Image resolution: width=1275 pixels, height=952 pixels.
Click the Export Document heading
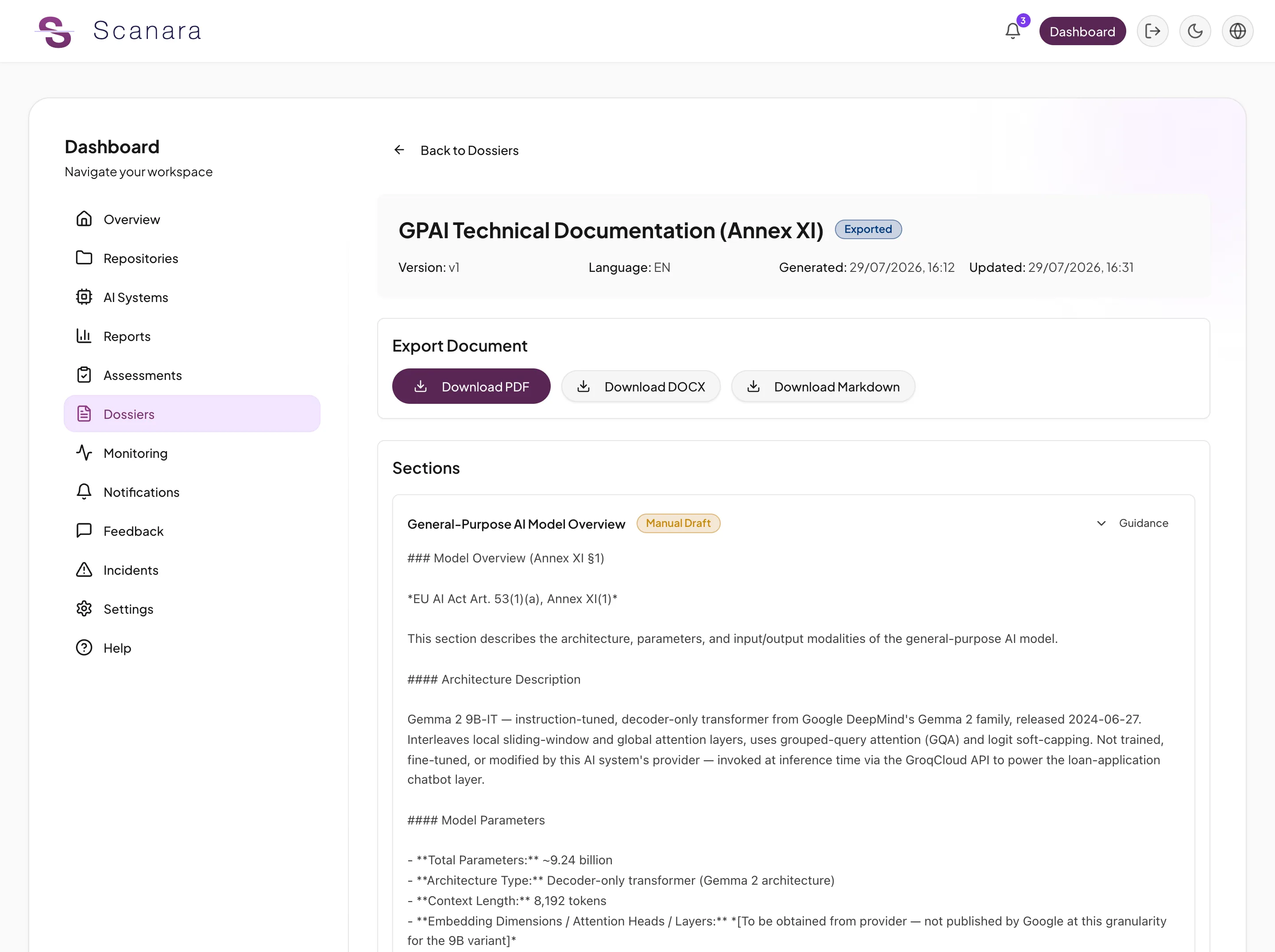(460, 346)
